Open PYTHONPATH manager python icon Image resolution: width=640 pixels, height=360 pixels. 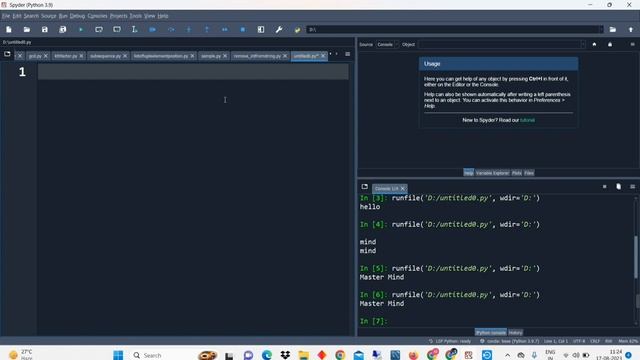click(297, 29)
